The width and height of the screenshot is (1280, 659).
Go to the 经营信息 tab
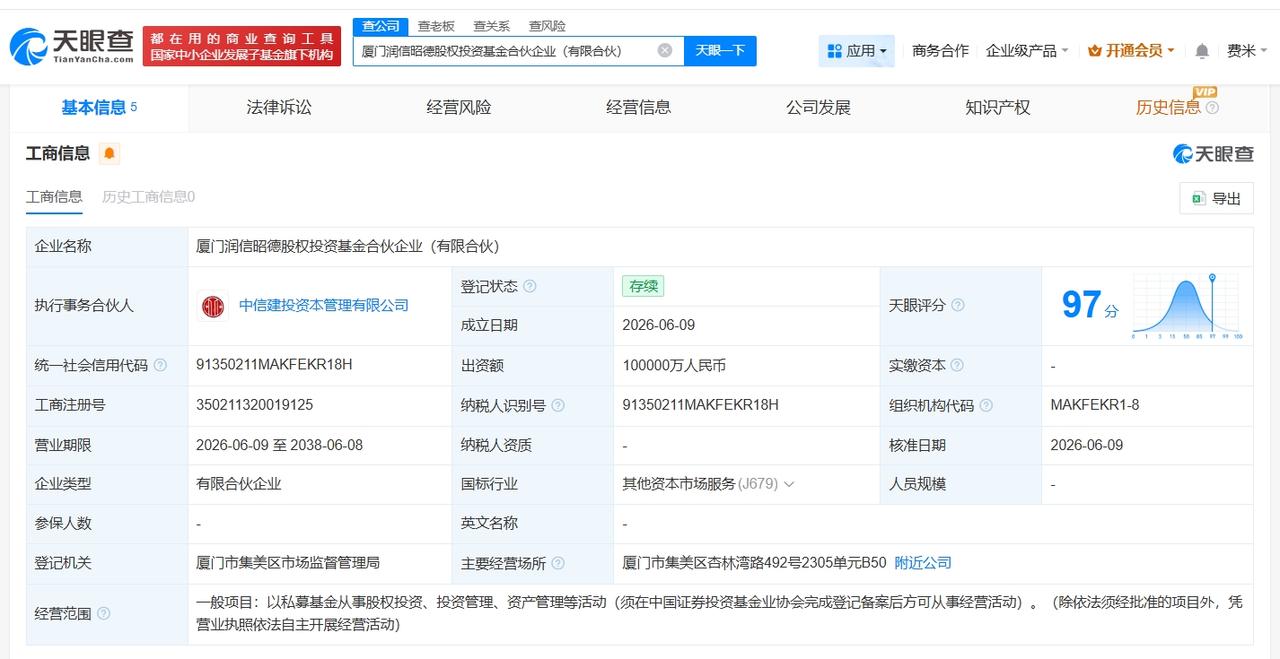(639, 108)
